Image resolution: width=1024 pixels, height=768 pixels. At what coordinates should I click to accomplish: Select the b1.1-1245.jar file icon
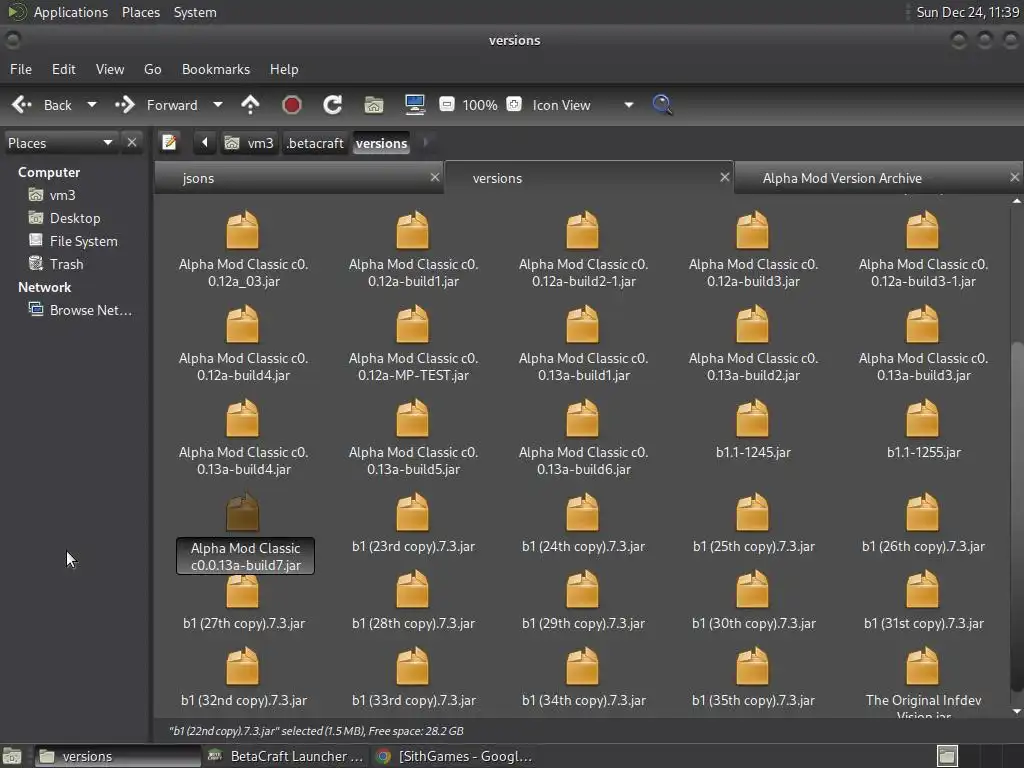point(752,419)
